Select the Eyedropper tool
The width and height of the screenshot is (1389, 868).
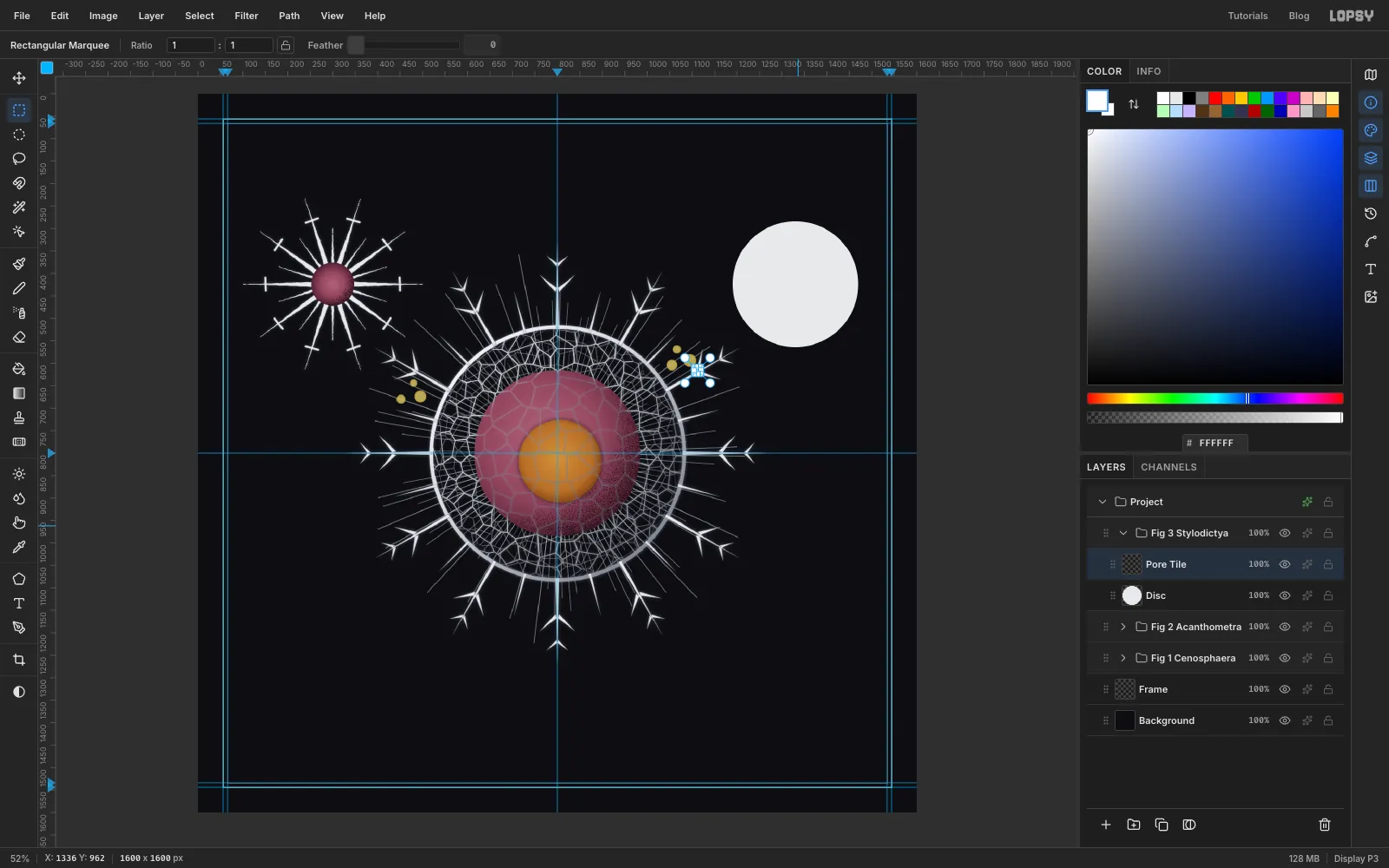coord(19,547)
